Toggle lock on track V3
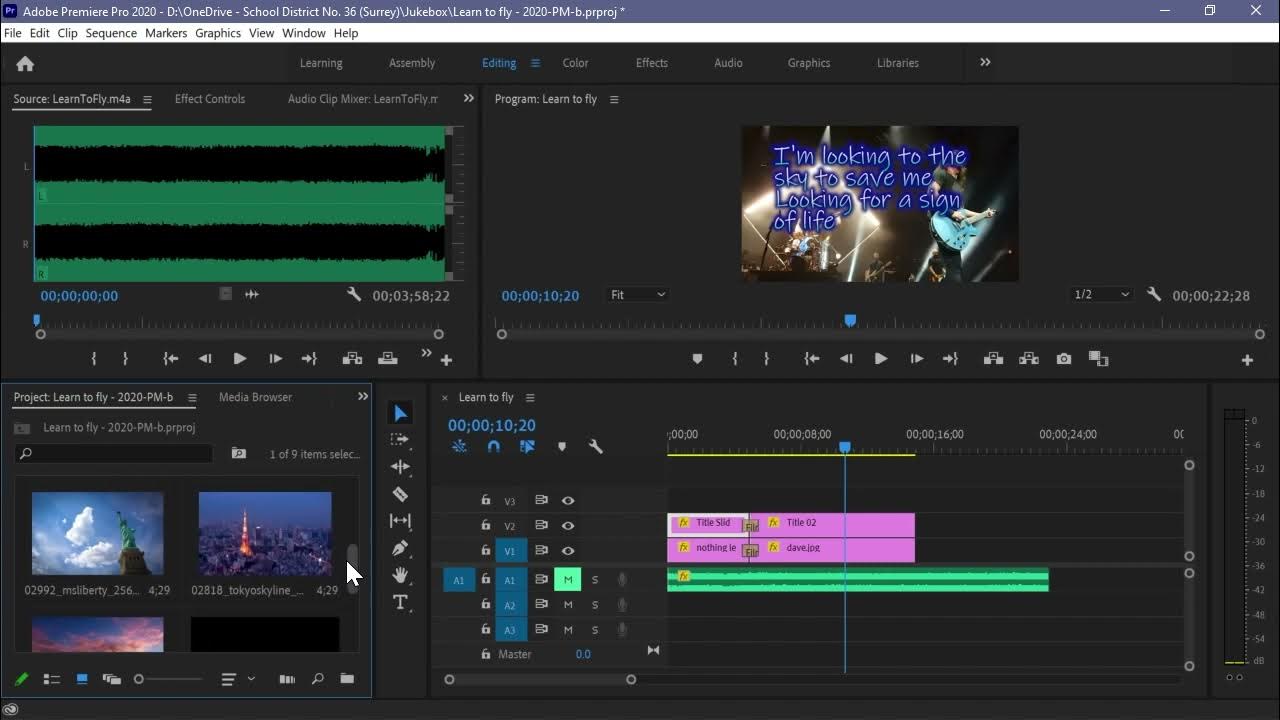 click(485, 501)
